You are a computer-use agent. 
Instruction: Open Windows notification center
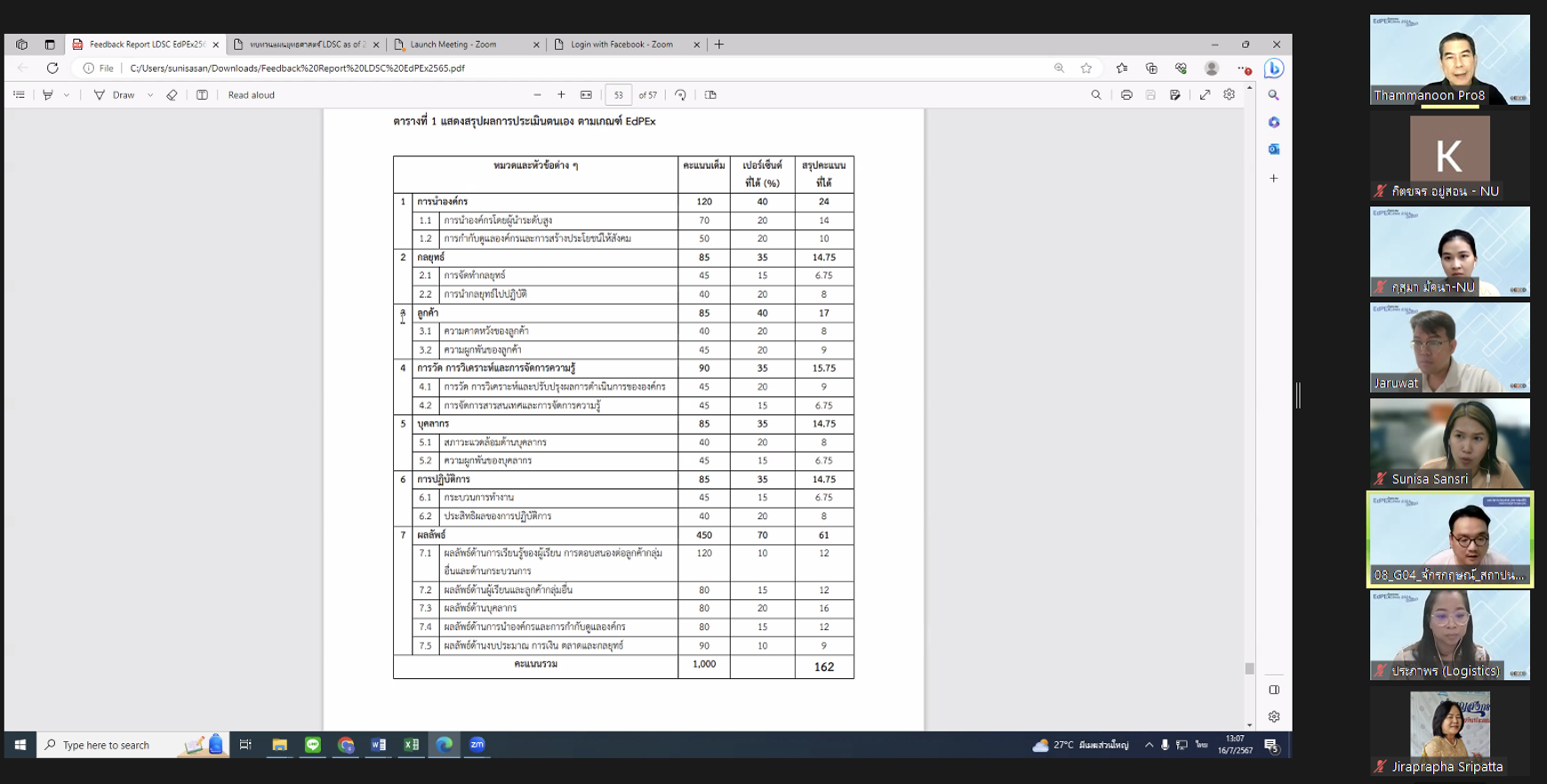(1271, 745)
